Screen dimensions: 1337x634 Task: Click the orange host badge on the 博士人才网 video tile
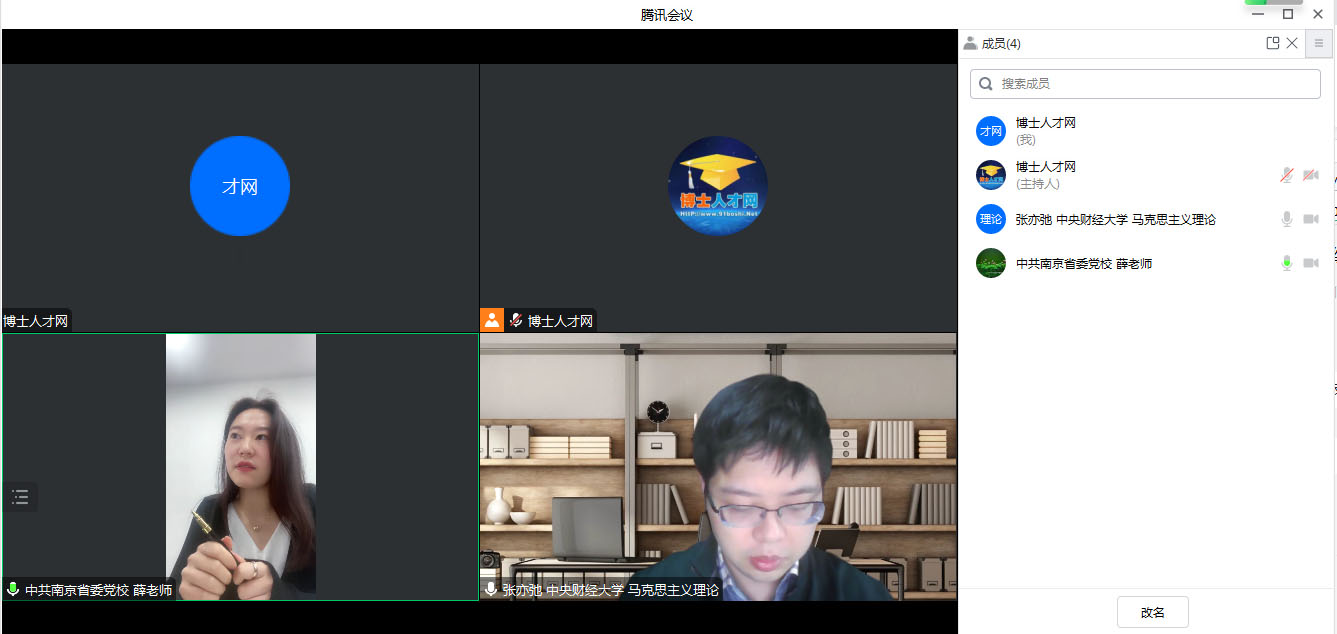[492, 320]
